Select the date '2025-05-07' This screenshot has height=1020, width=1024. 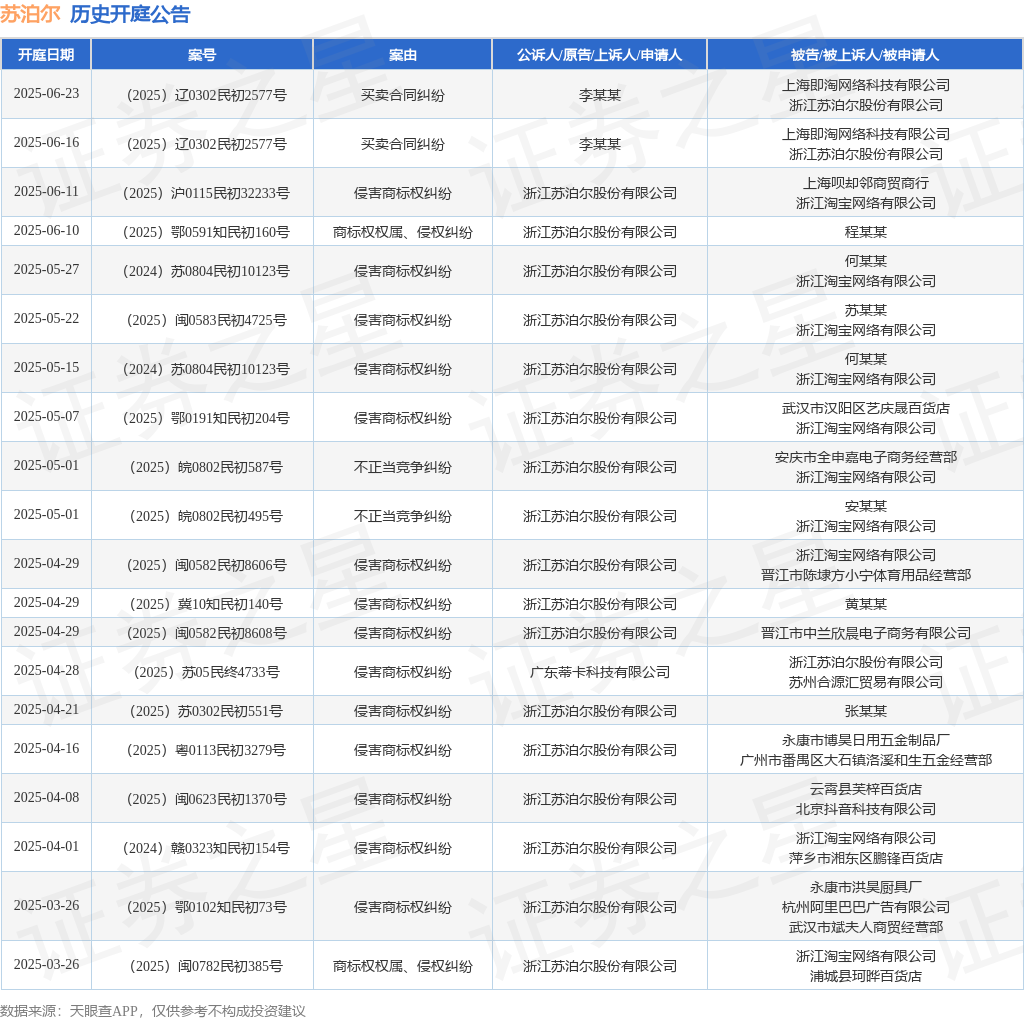click(46, 417)
